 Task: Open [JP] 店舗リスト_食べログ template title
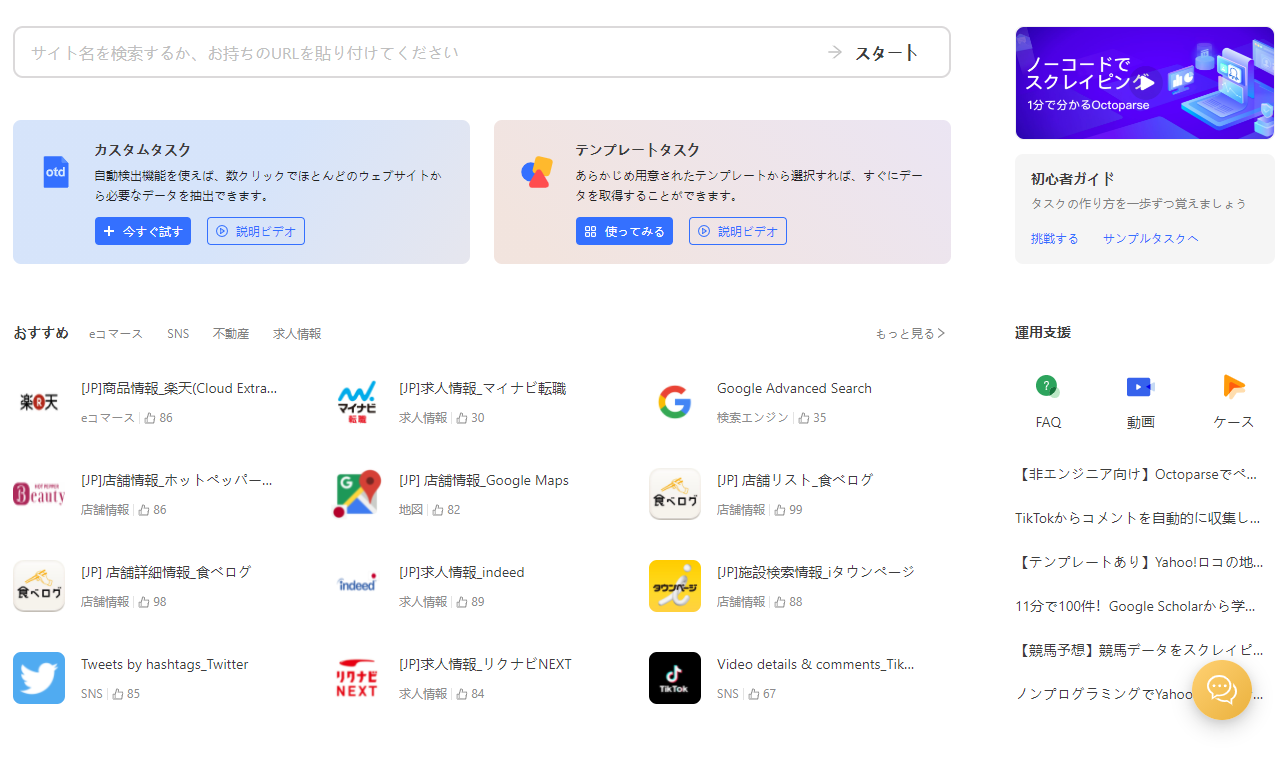coord(795,480)
